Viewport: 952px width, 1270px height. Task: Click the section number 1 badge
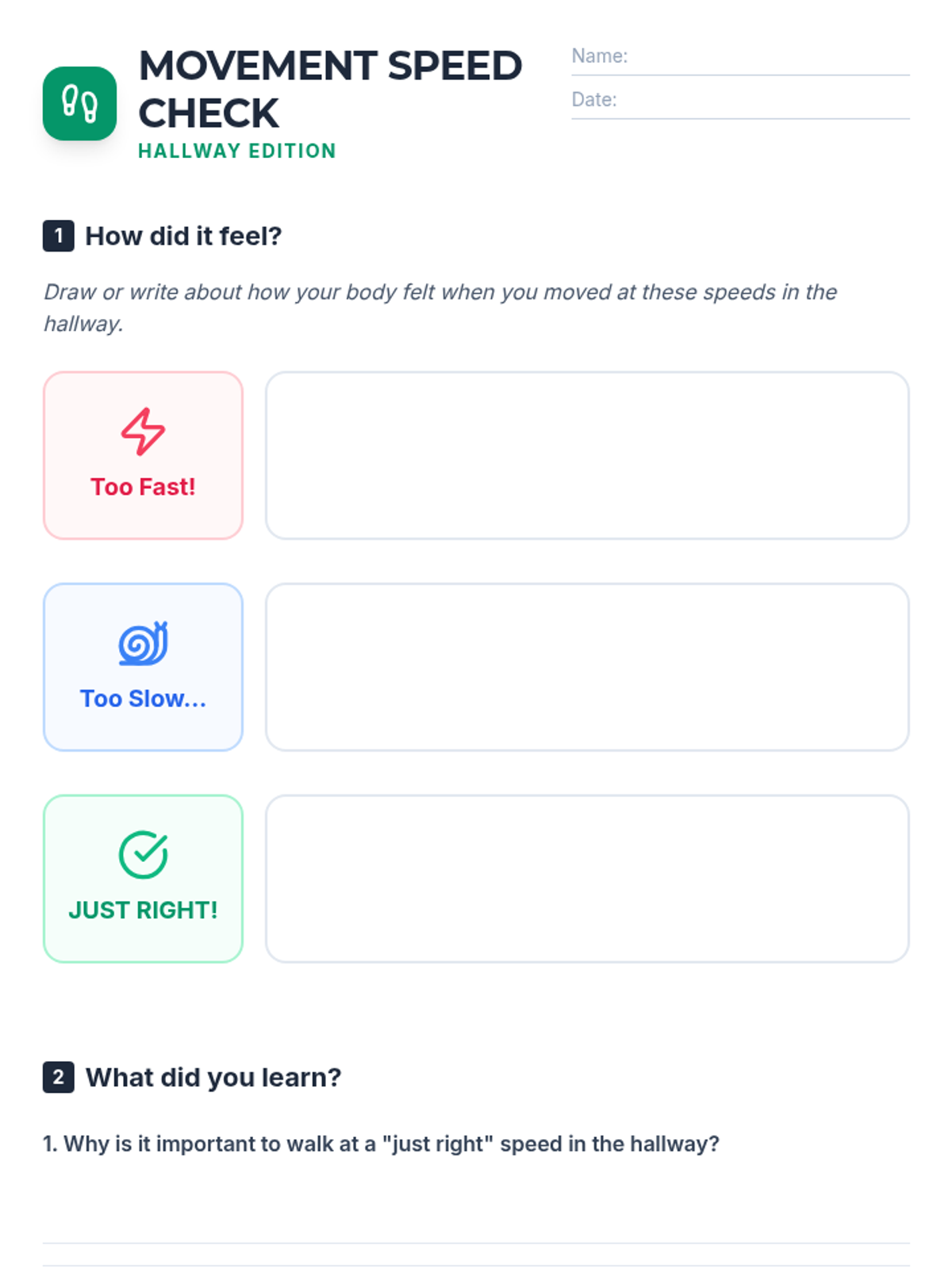tap(58, 236)
